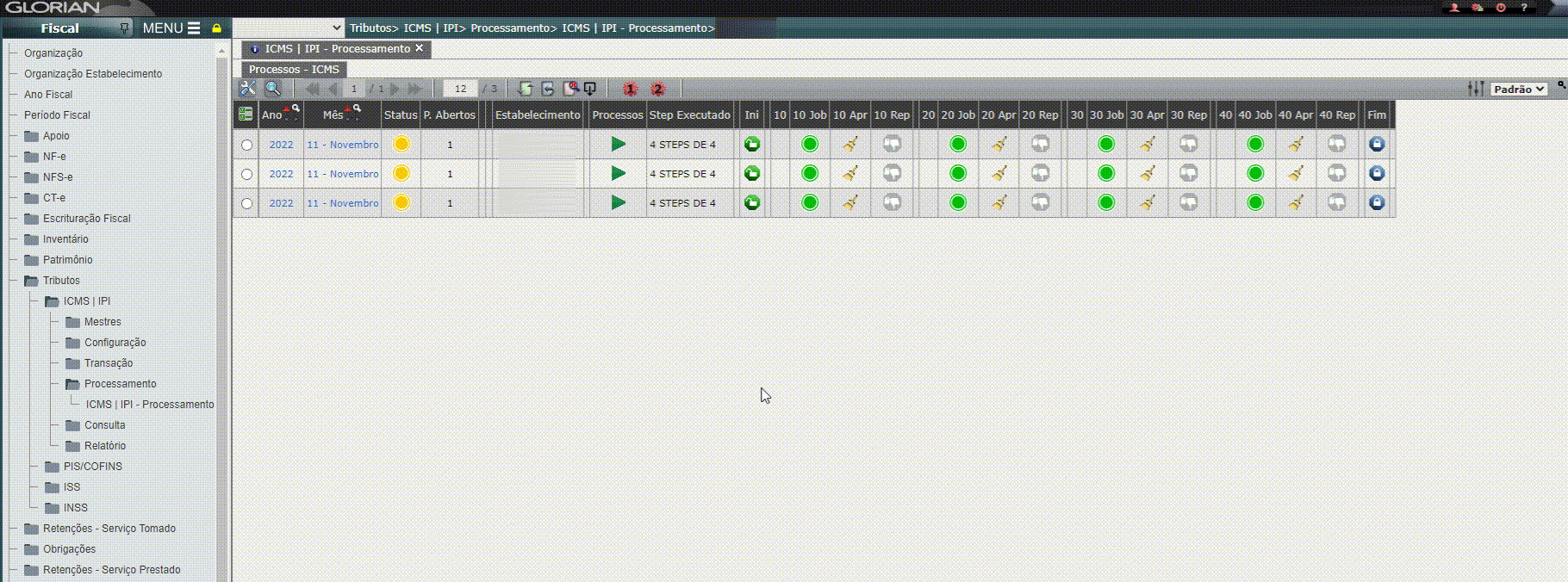1568x582 pixels.
Task: Click the page number input field
Action: 354,89
